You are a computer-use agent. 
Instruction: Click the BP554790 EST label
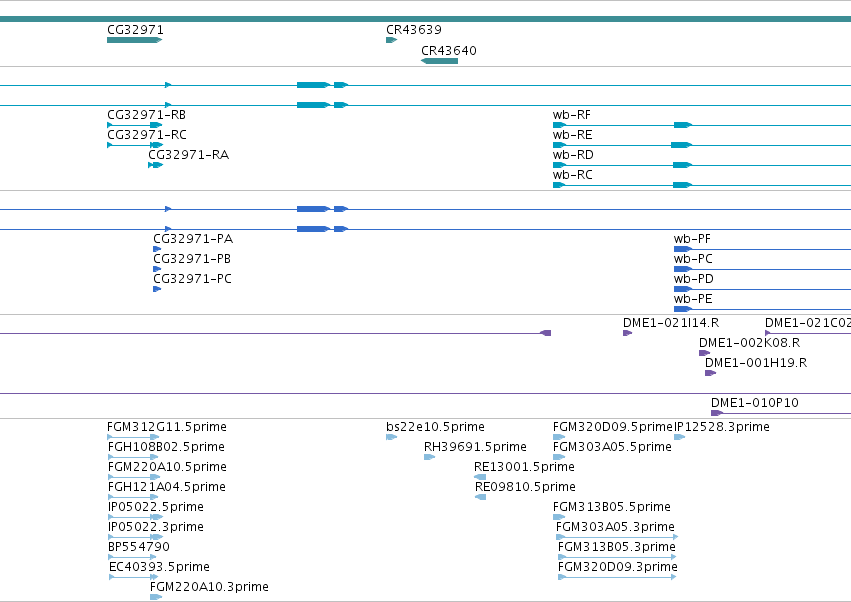pyautogui.click(x=138, y=547)
